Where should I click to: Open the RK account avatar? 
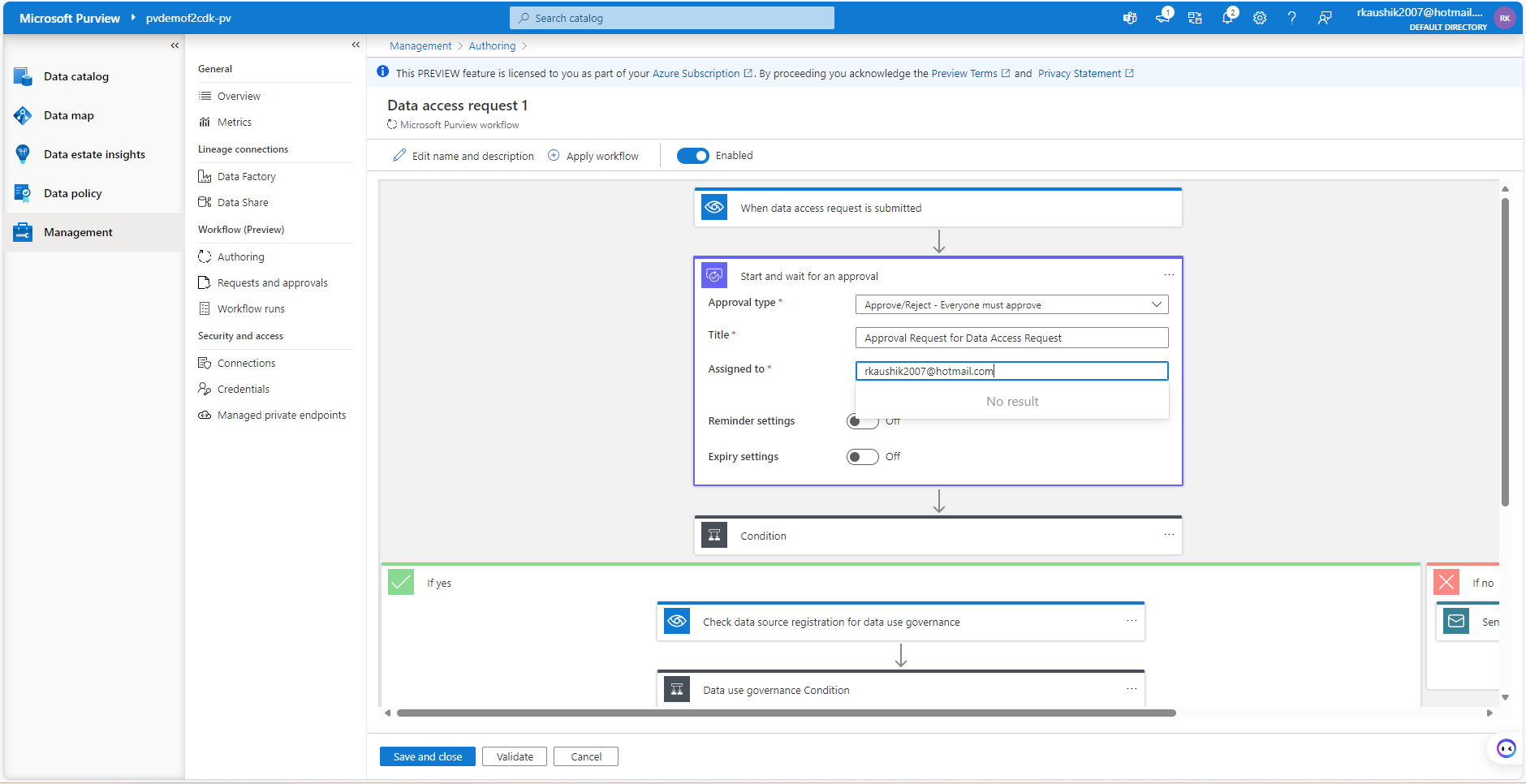coord(1505,18)
